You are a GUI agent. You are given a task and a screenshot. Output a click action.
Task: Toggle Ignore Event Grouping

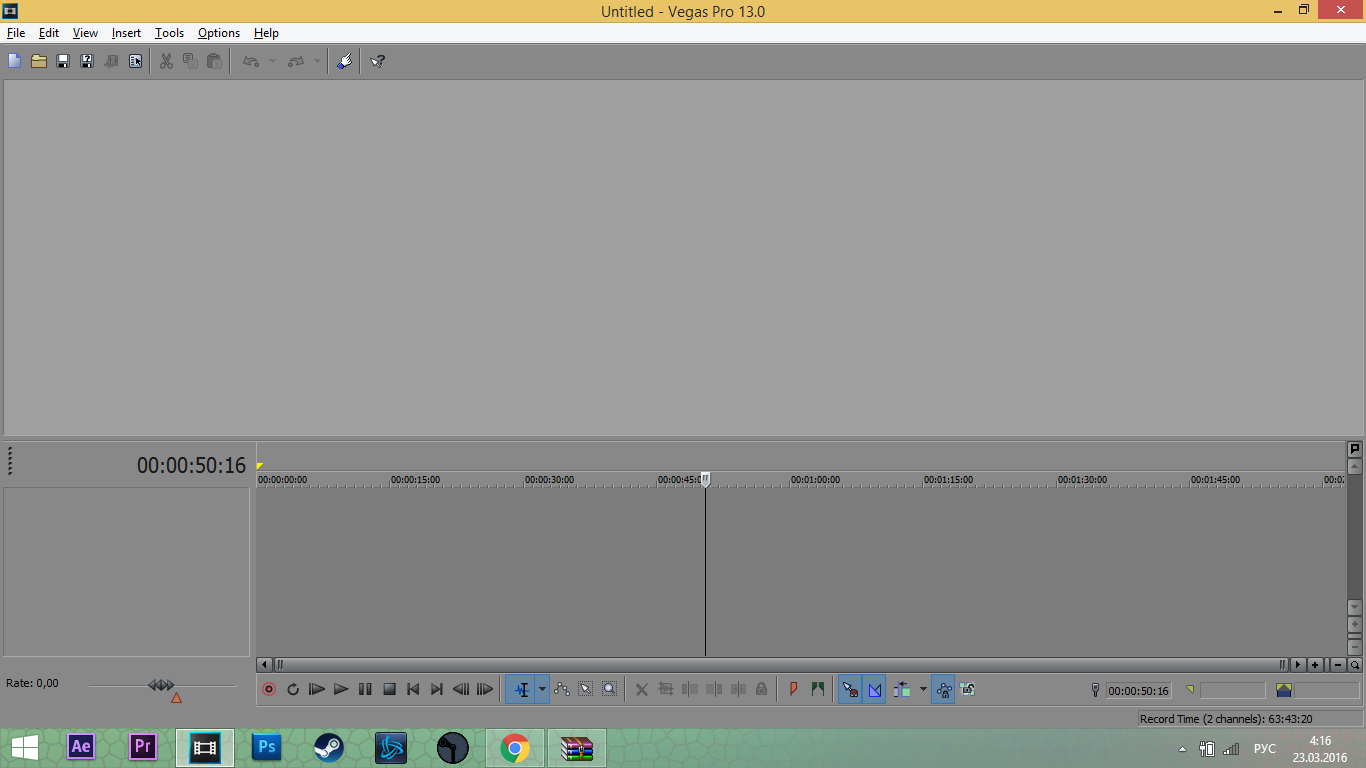(x=968, y=689)
